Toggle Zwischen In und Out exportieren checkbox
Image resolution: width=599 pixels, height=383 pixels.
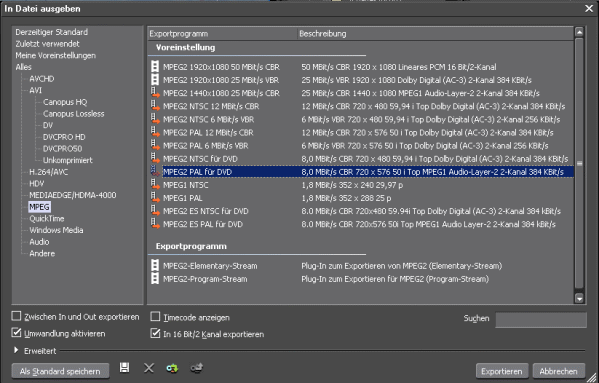click(16, 316)
